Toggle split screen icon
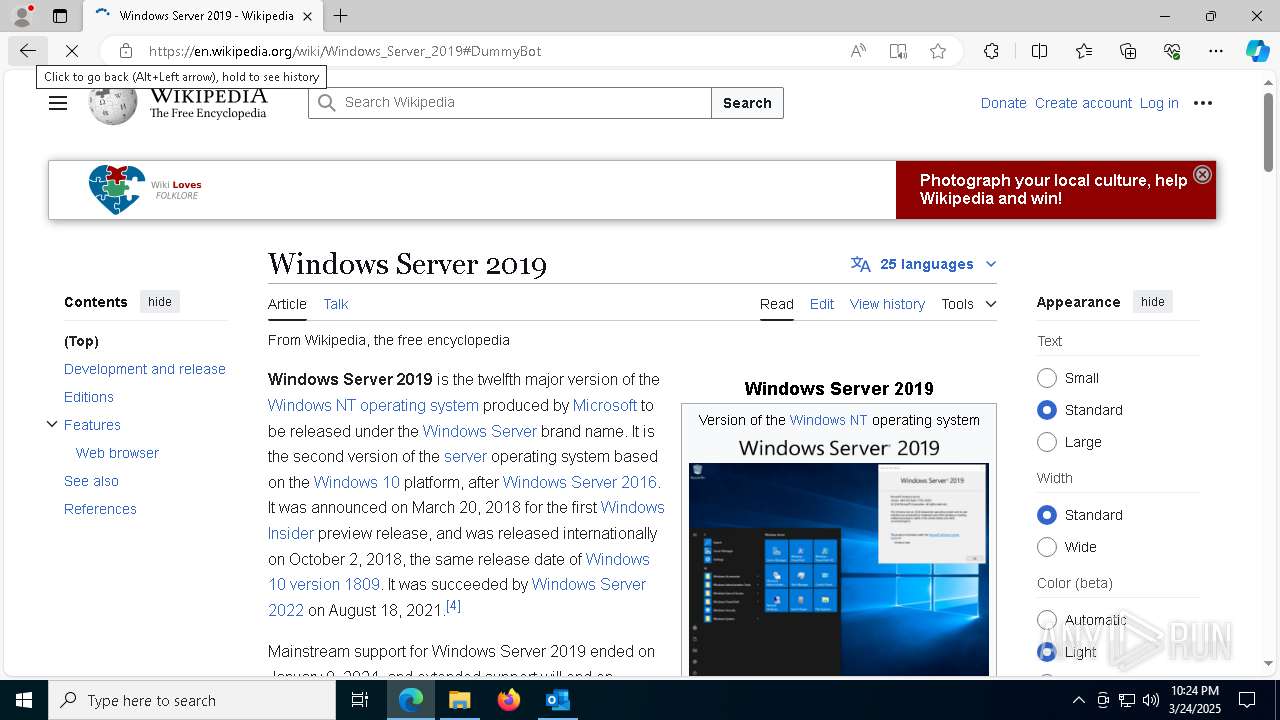 (x=1039, y=51)
